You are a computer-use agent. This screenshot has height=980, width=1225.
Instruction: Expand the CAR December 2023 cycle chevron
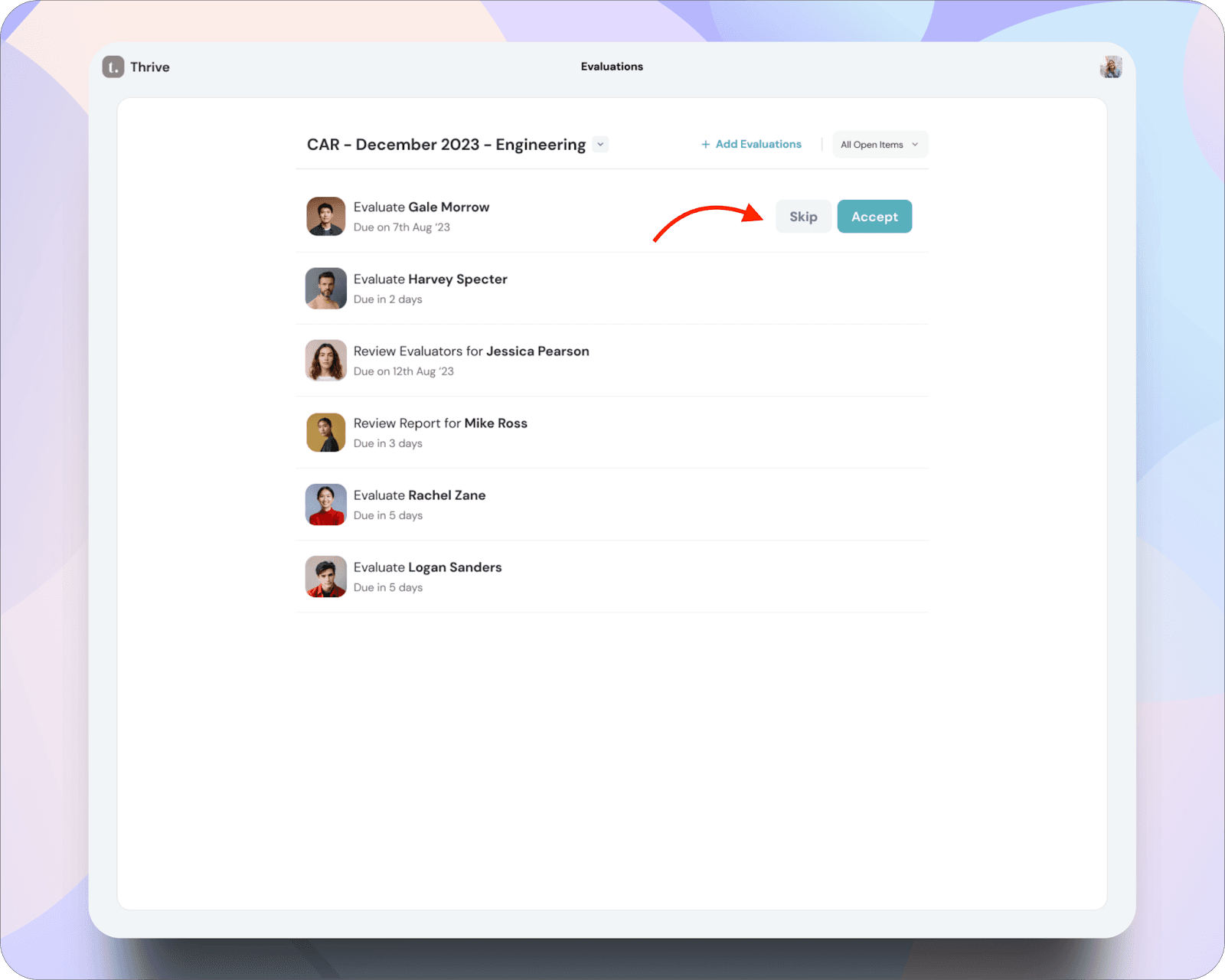click(600, 145)
